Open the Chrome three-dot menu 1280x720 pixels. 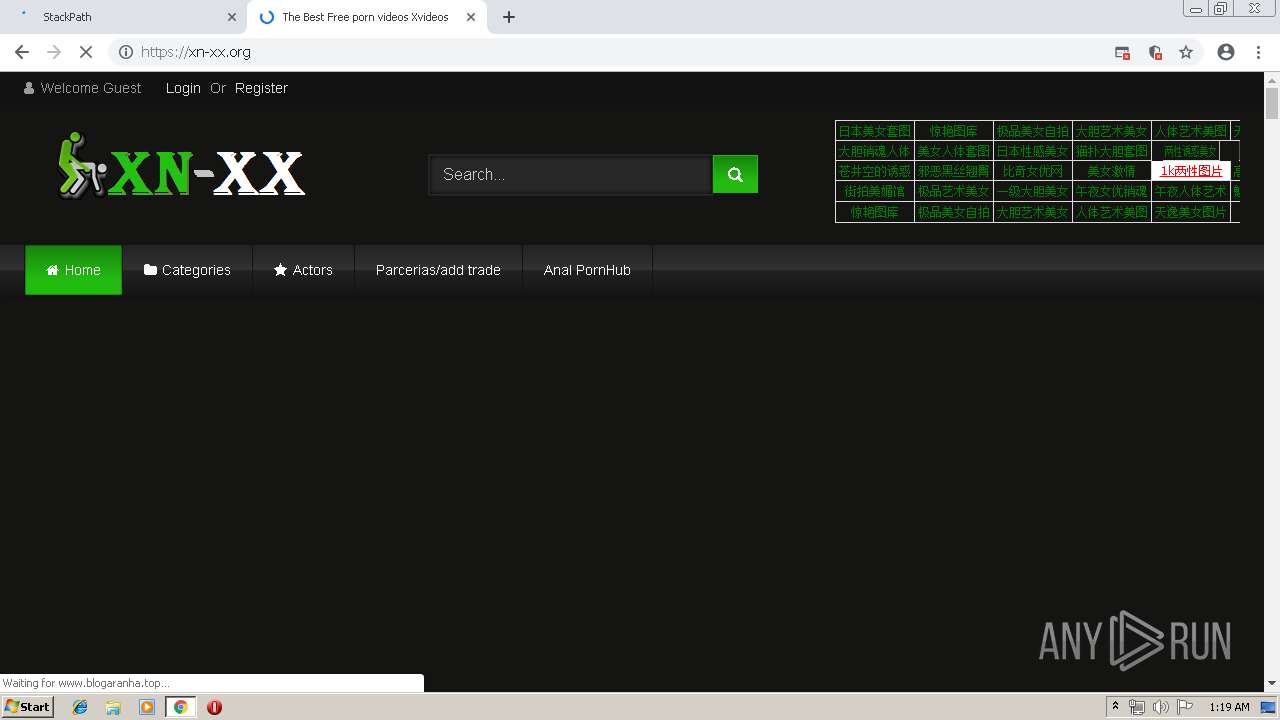[x=1258, y=52]
